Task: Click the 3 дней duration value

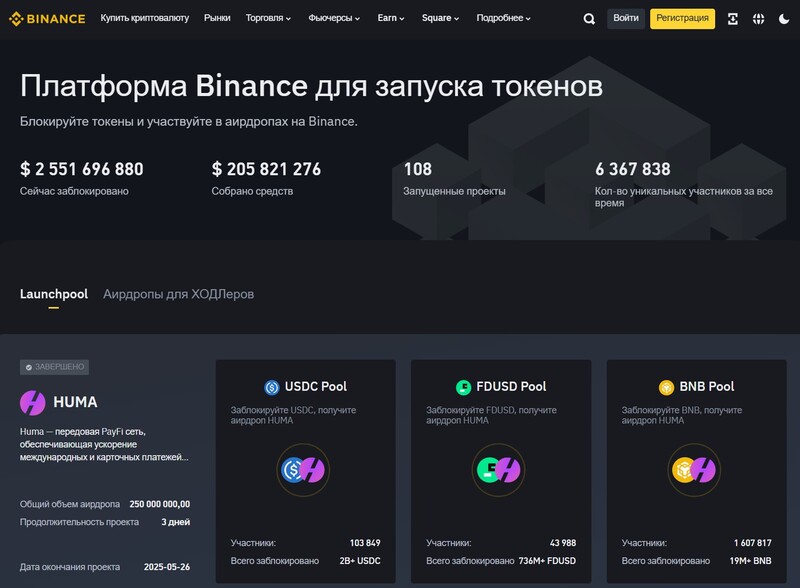Action: click(176, 522)
